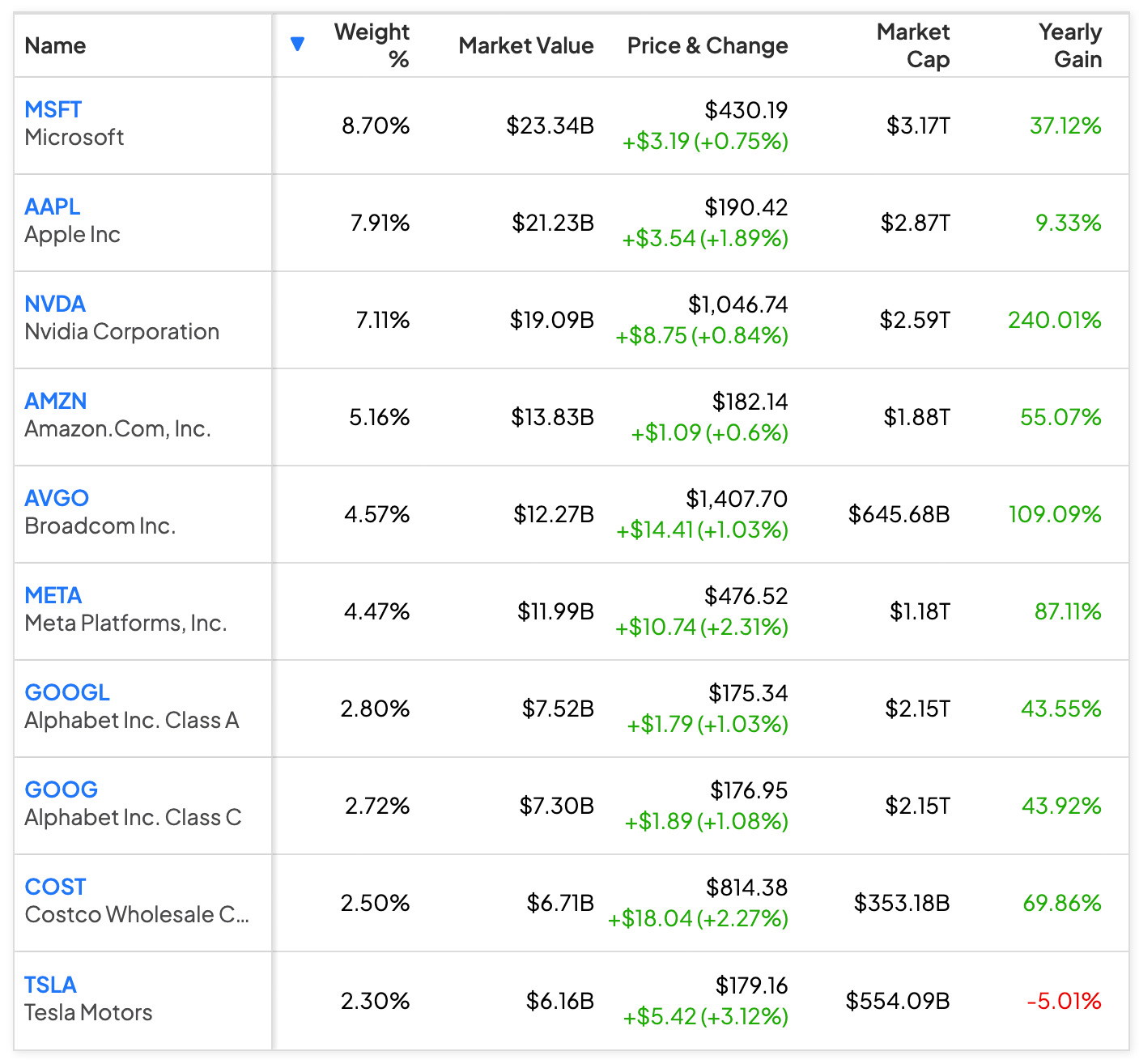The height and width of the screenshot is (1064, 1139).
Task: Click the 240.01% yearly gain
Action: point(1055,320)
